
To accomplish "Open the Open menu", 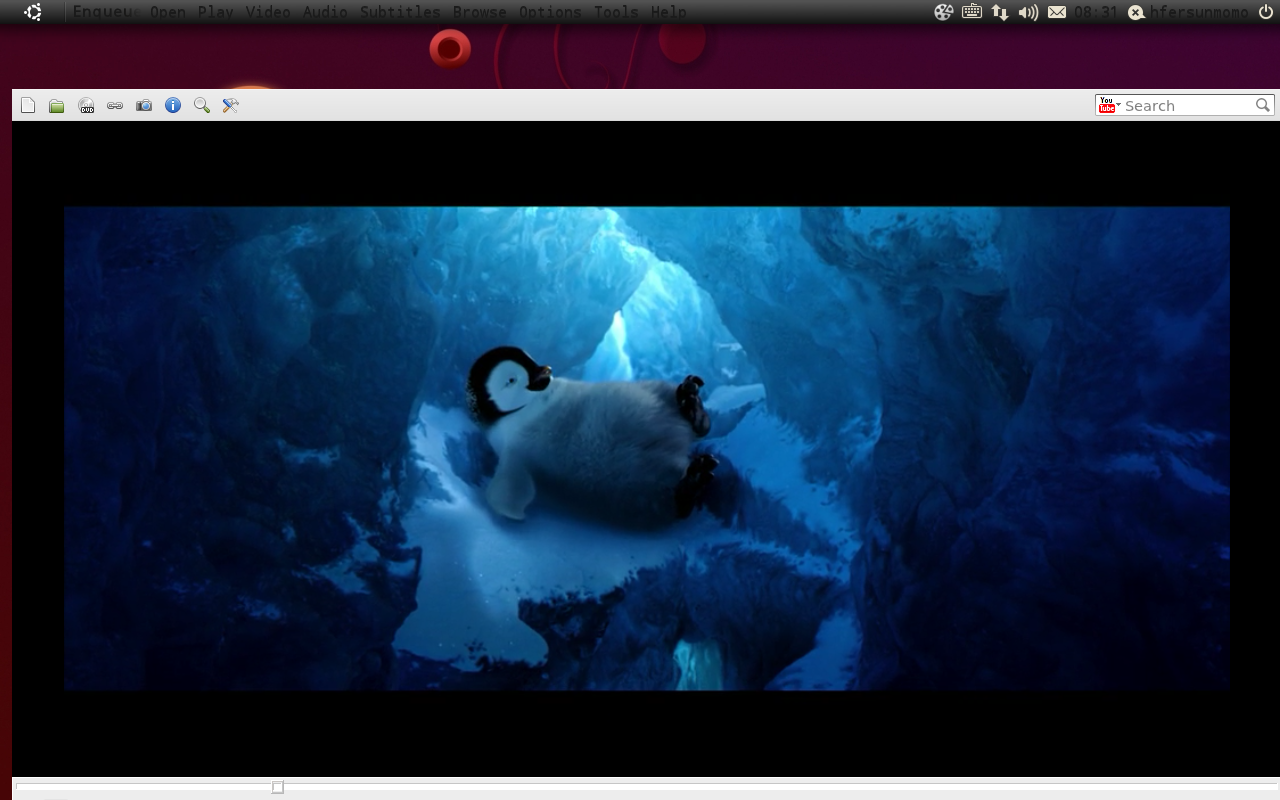I will [168, 12].
